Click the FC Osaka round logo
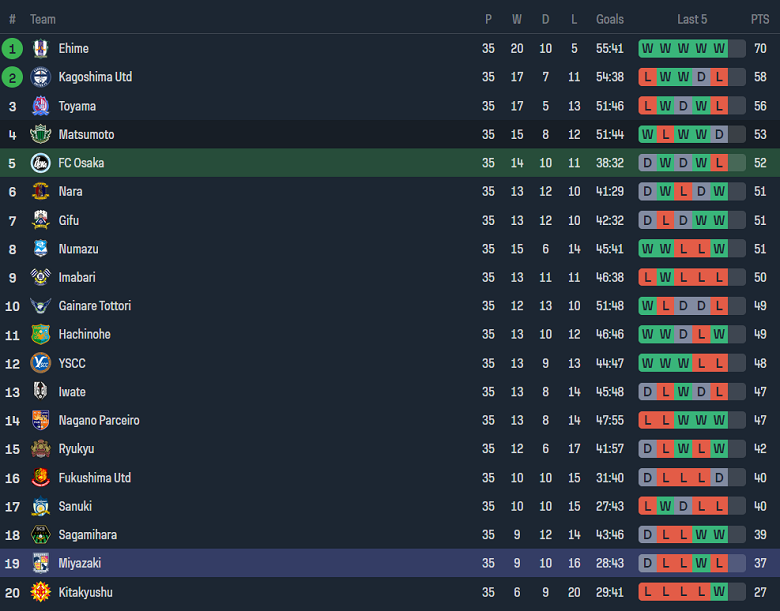This screenshot has width=780, height=611. pos(40,163)
